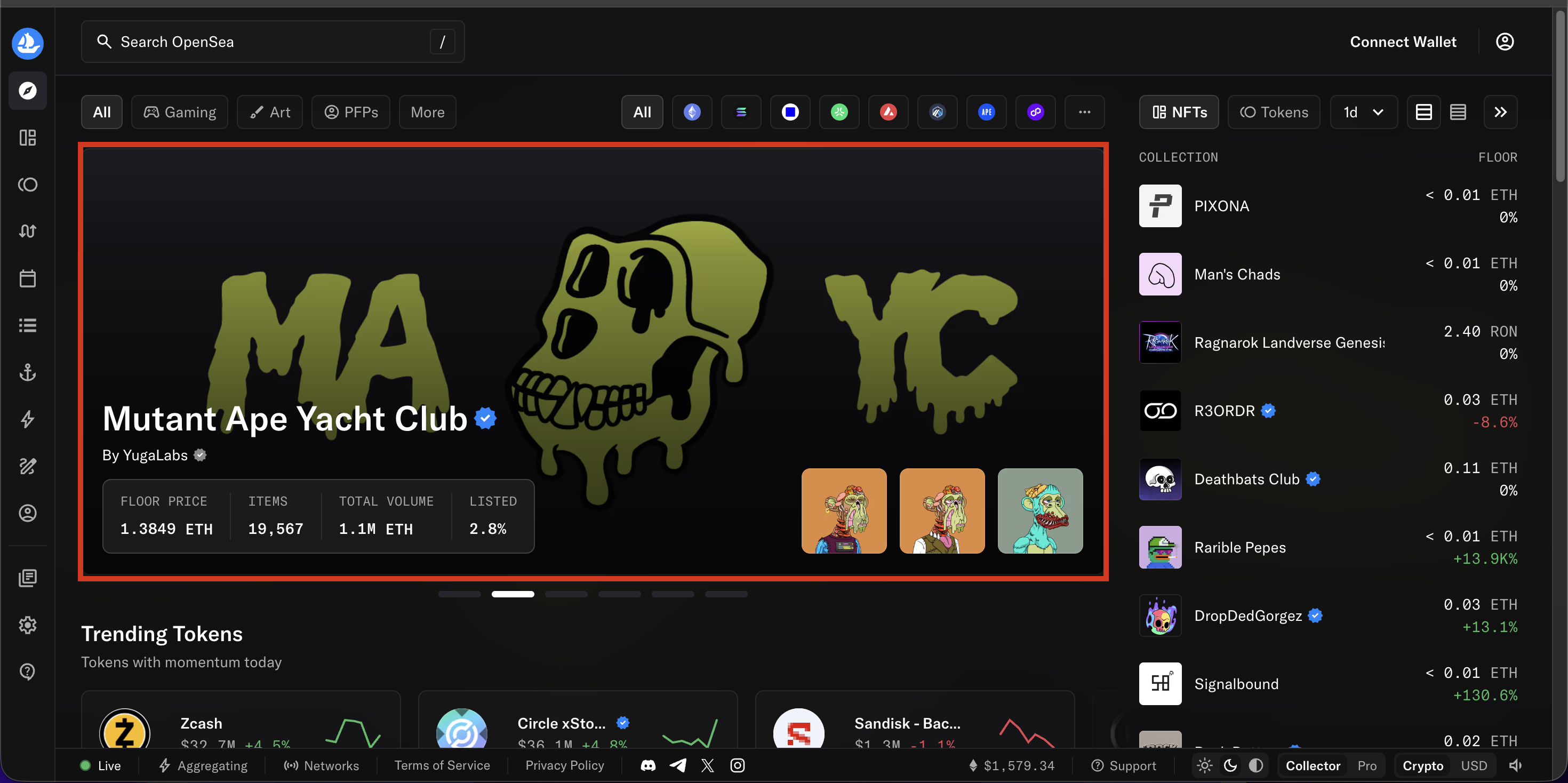Switch to the NFTs tab
The image size is (1568, 783).
pyautogui.click(x=1179, y=112)
